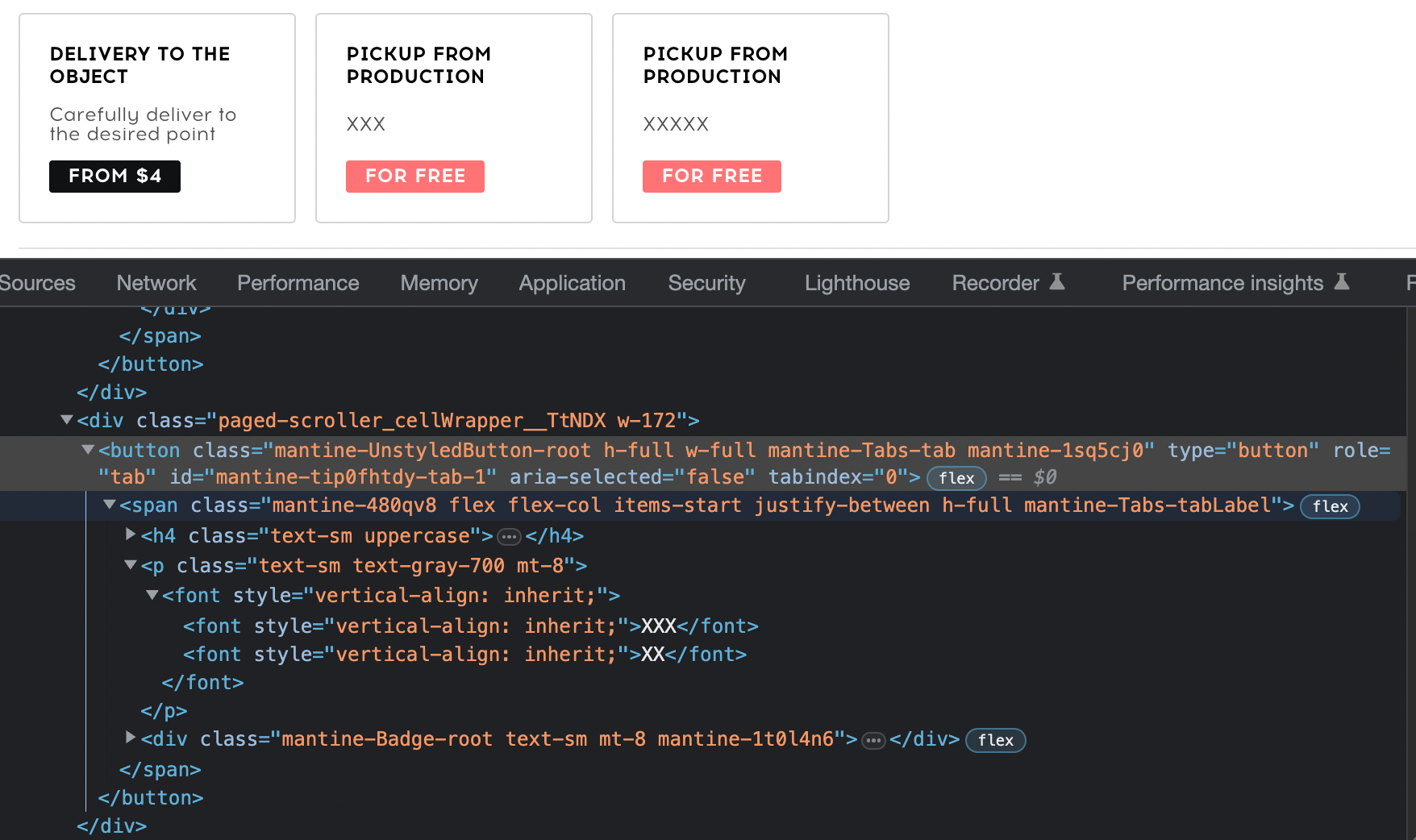Click the FOR FREE button on Pickup From Production
1416x840 pixels.
414,176
